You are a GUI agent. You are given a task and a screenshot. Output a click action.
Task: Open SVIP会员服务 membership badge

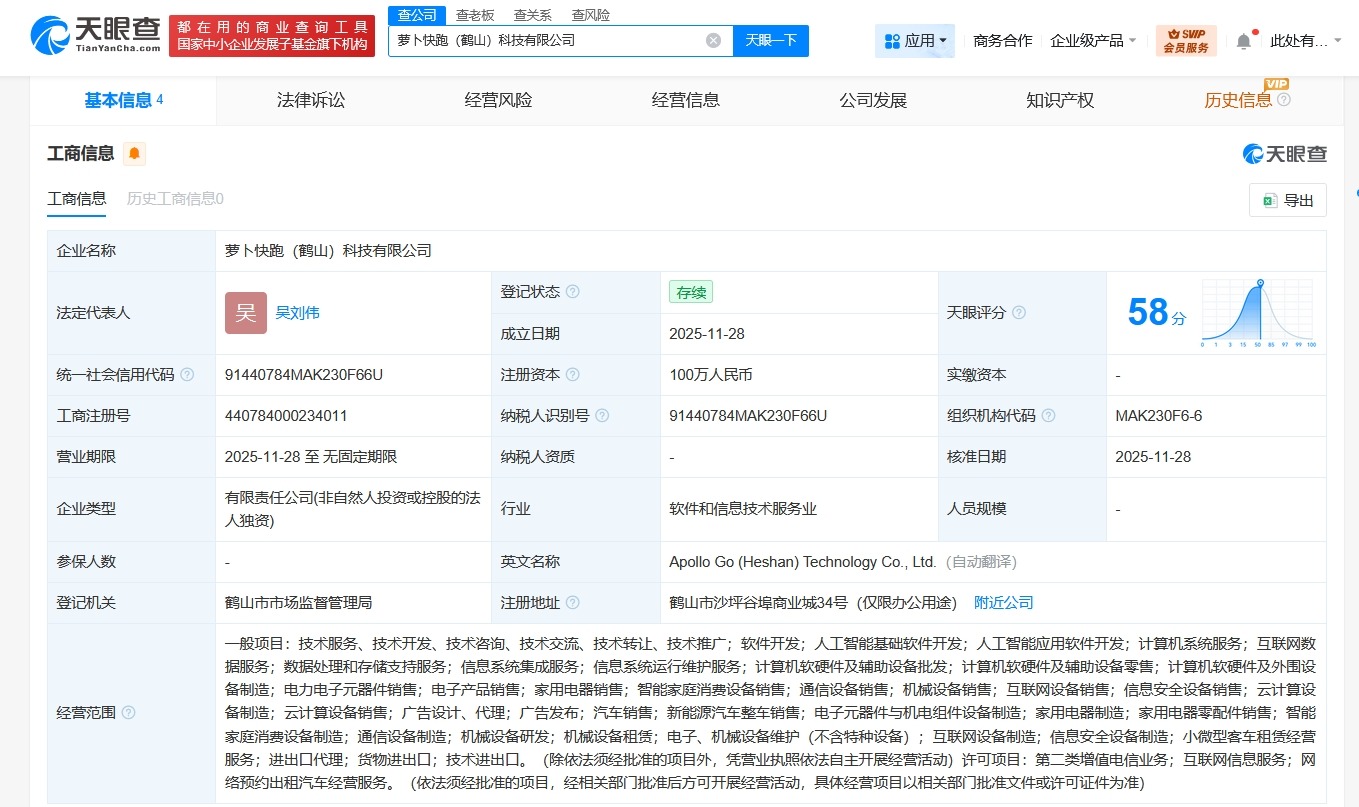pos(1188,40)
